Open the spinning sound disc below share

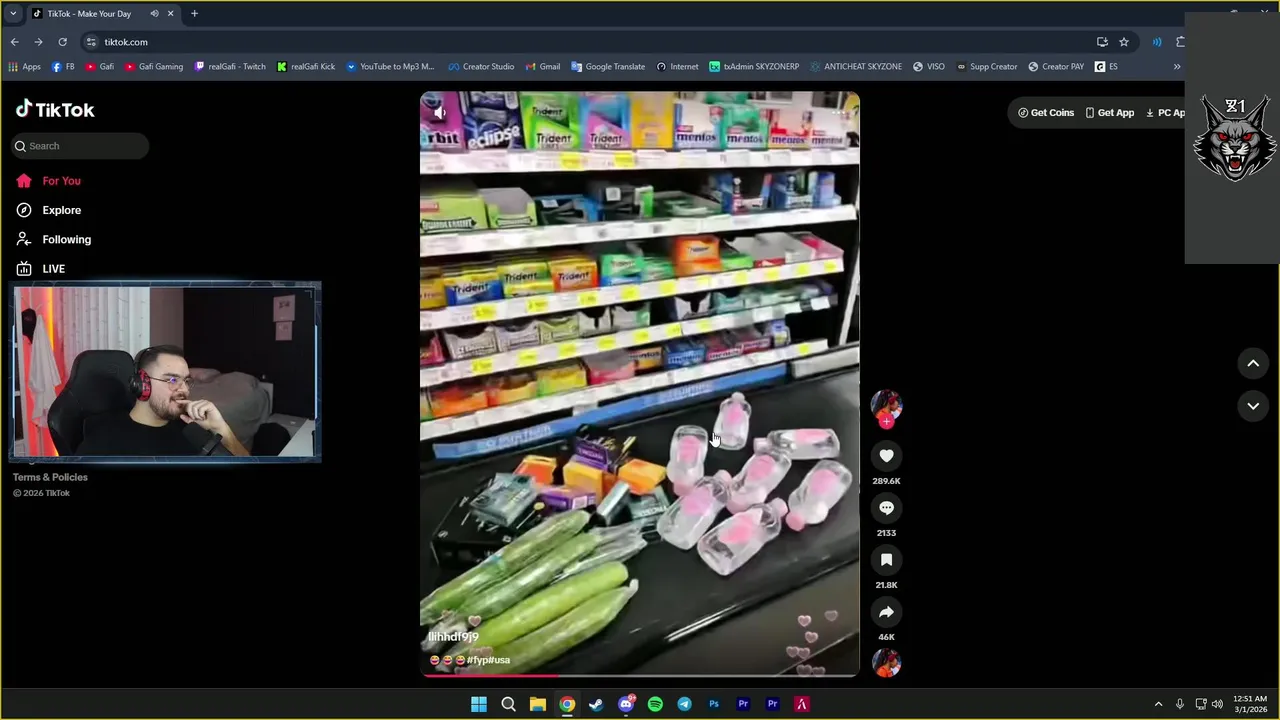[886, 663]
